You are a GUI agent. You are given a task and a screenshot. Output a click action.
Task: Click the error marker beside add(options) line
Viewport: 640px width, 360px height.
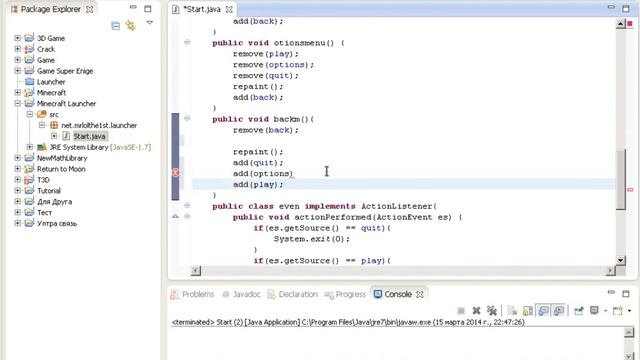pos(176,173)
